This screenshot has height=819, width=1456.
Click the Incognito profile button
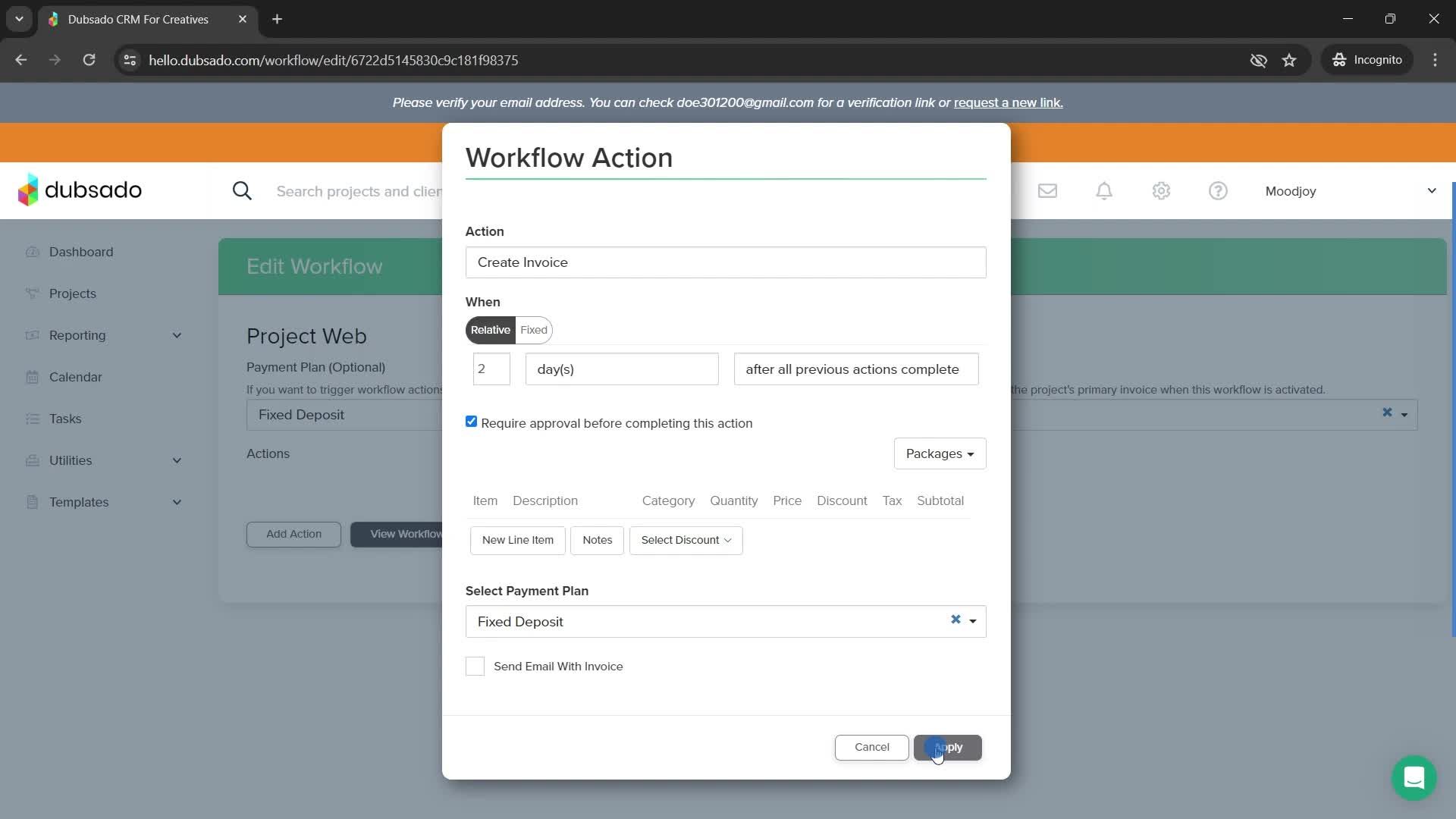click(1367, 60)
